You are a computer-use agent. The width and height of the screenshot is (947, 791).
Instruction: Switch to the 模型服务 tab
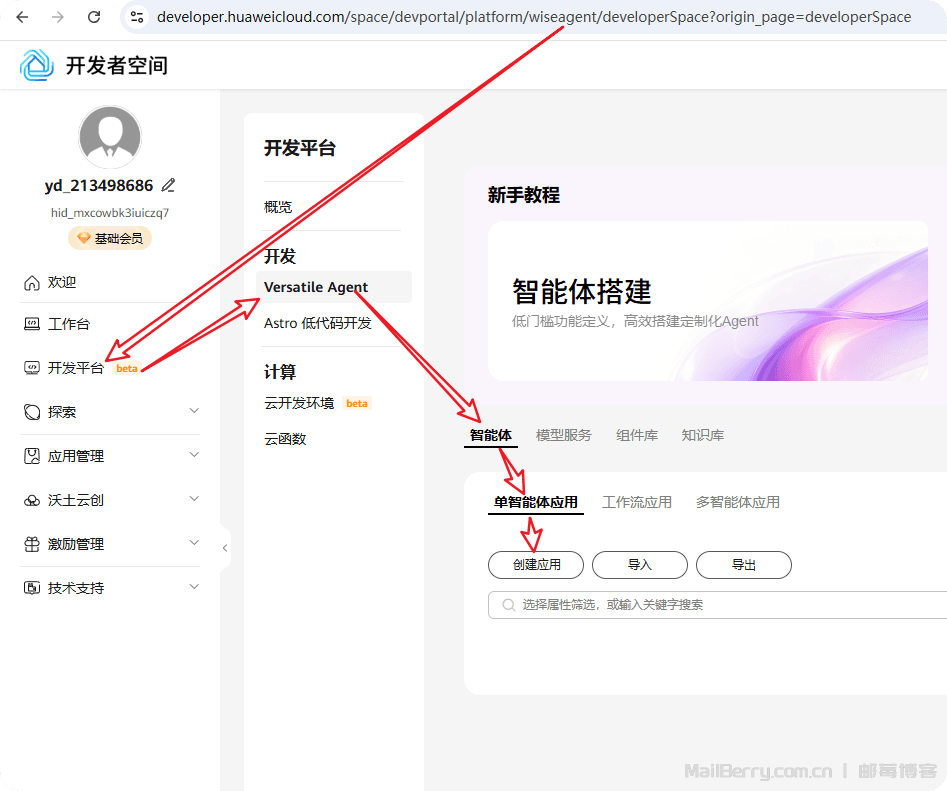(x=563, y=435)
